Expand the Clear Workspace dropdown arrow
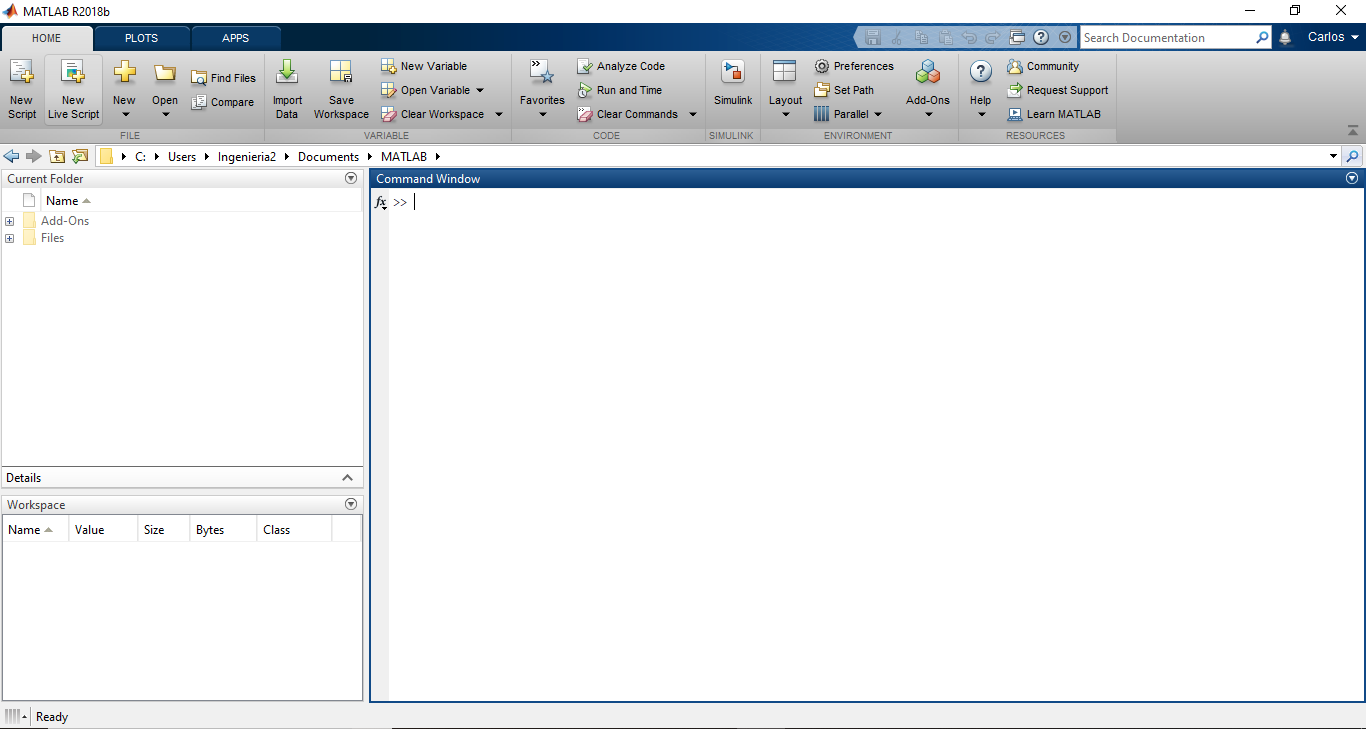Image resolution: width=1366 pixels, height=729 pixels. click(x=499, y=114)
